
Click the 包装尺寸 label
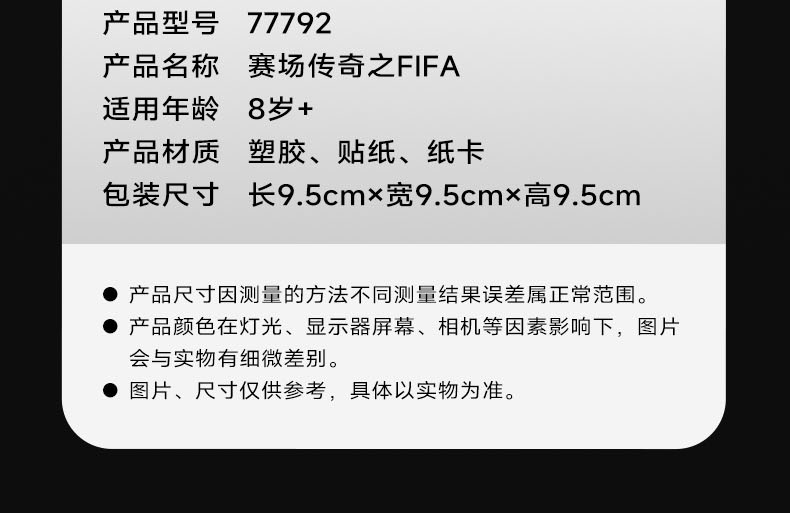click(161, 195)
